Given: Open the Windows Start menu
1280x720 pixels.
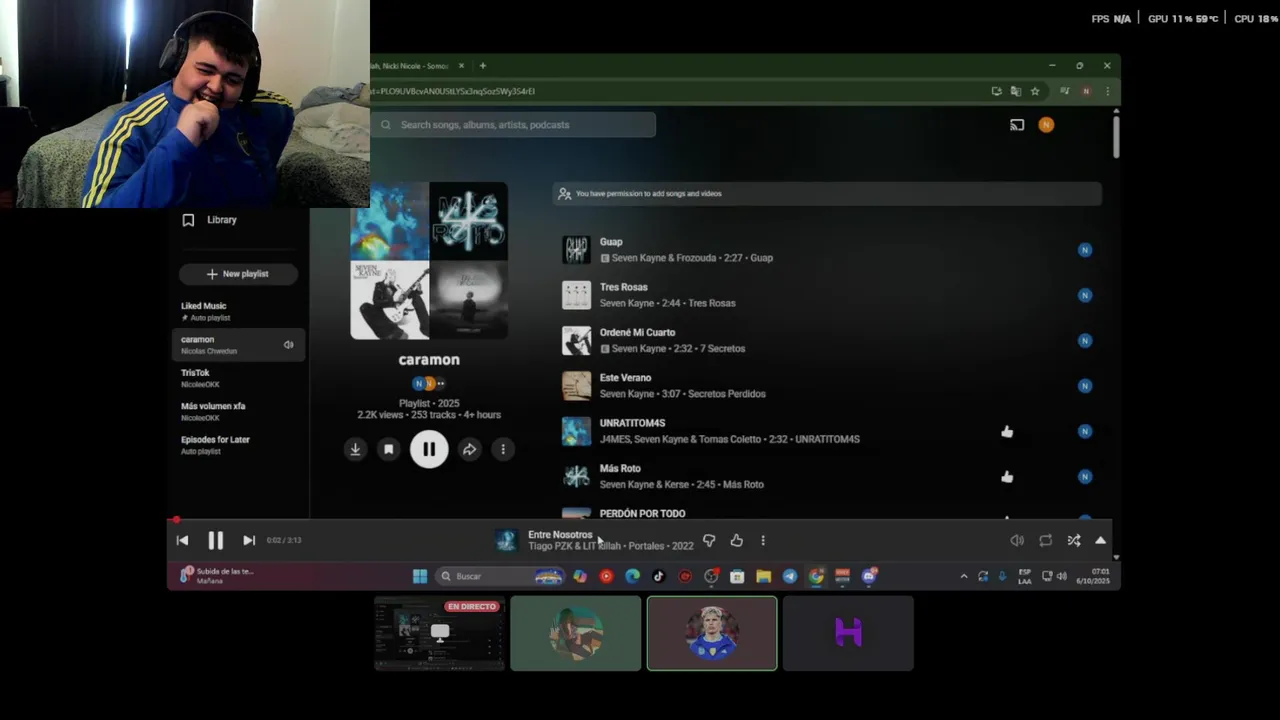Looking at the screenshot, I should pos(420,576).
